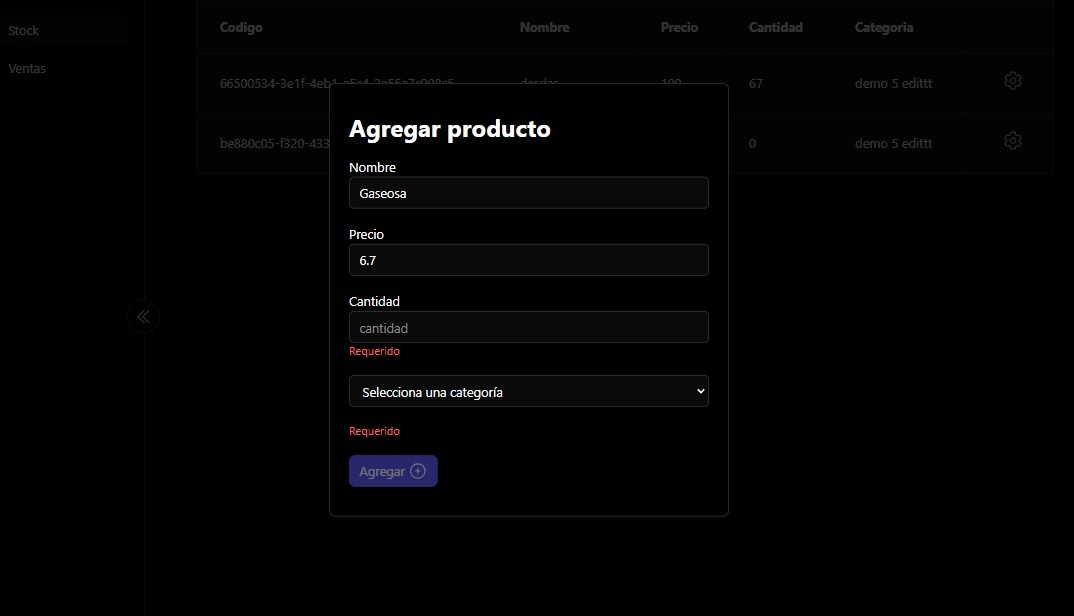Viewport: 1074px width, 616px height.
Task: Expand the 'Selecciona una categoría' dropdown
Action: pos(528,392)
